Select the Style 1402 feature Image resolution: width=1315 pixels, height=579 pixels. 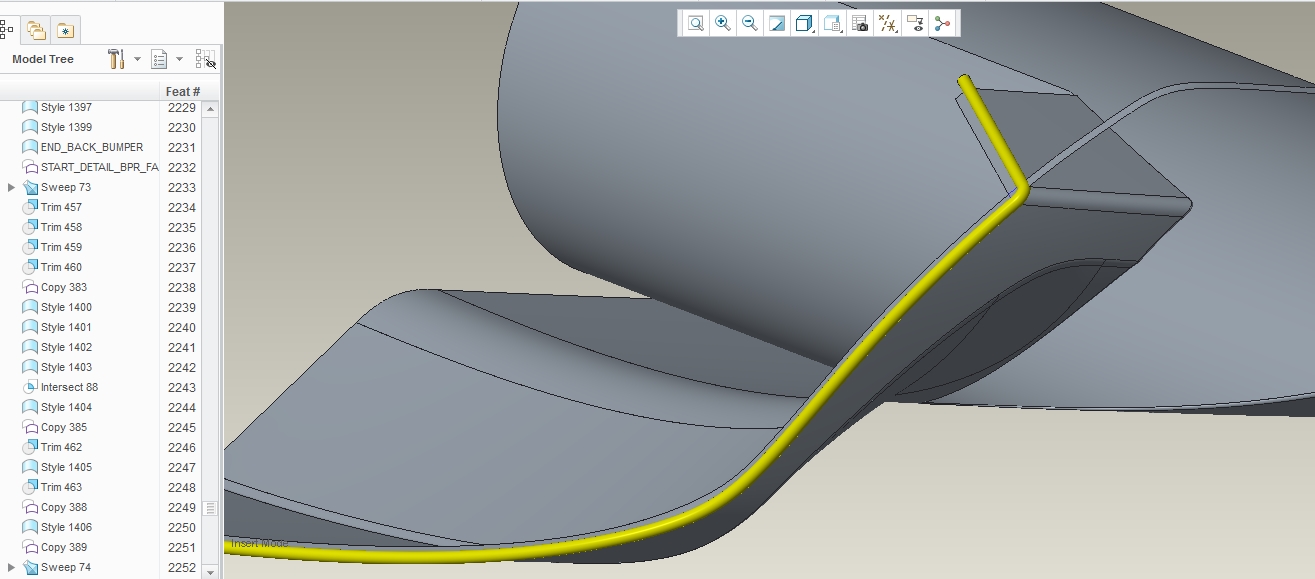click(66, 347)
